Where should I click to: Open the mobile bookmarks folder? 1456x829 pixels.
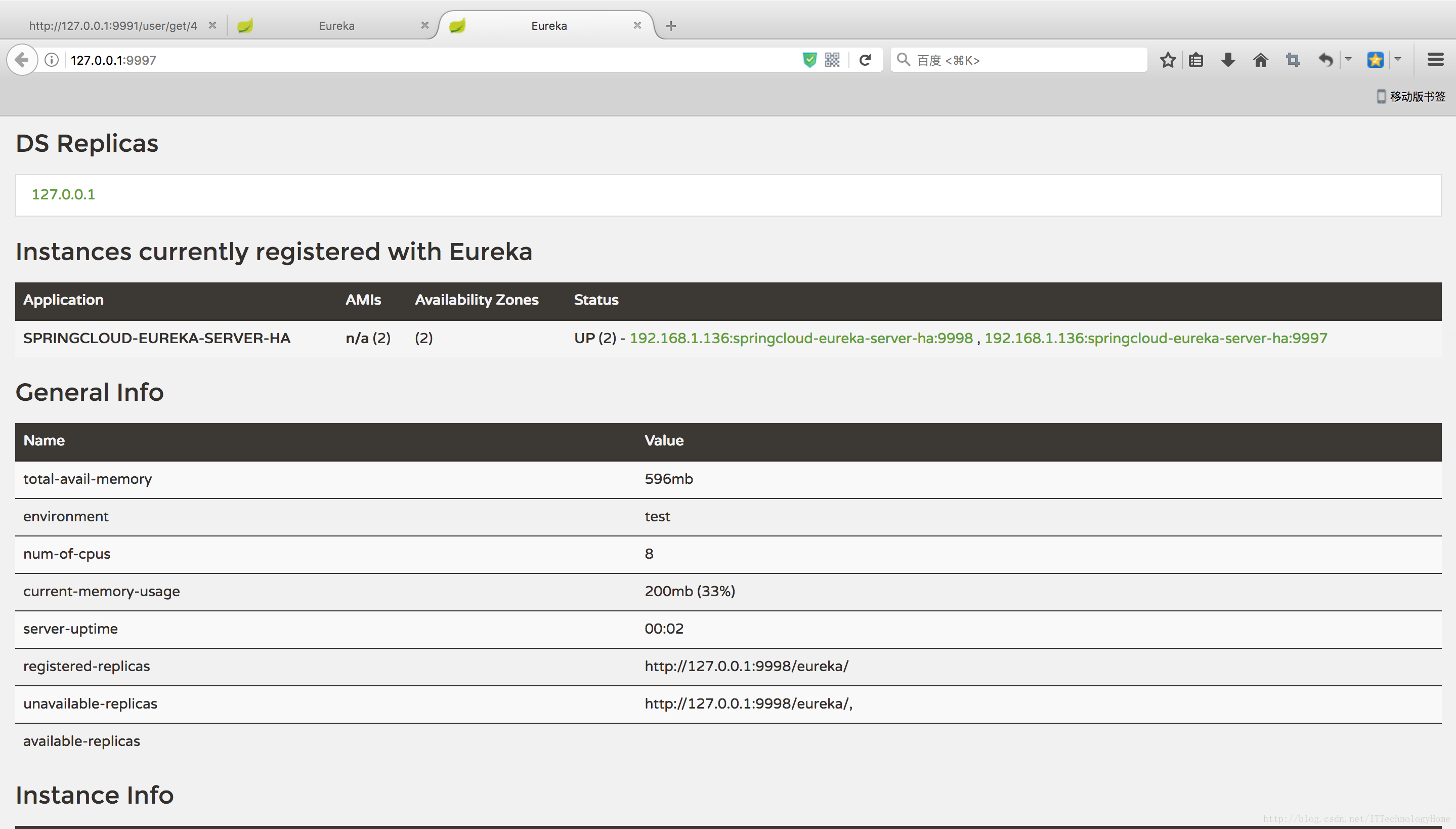click(x=1410, y=96)
